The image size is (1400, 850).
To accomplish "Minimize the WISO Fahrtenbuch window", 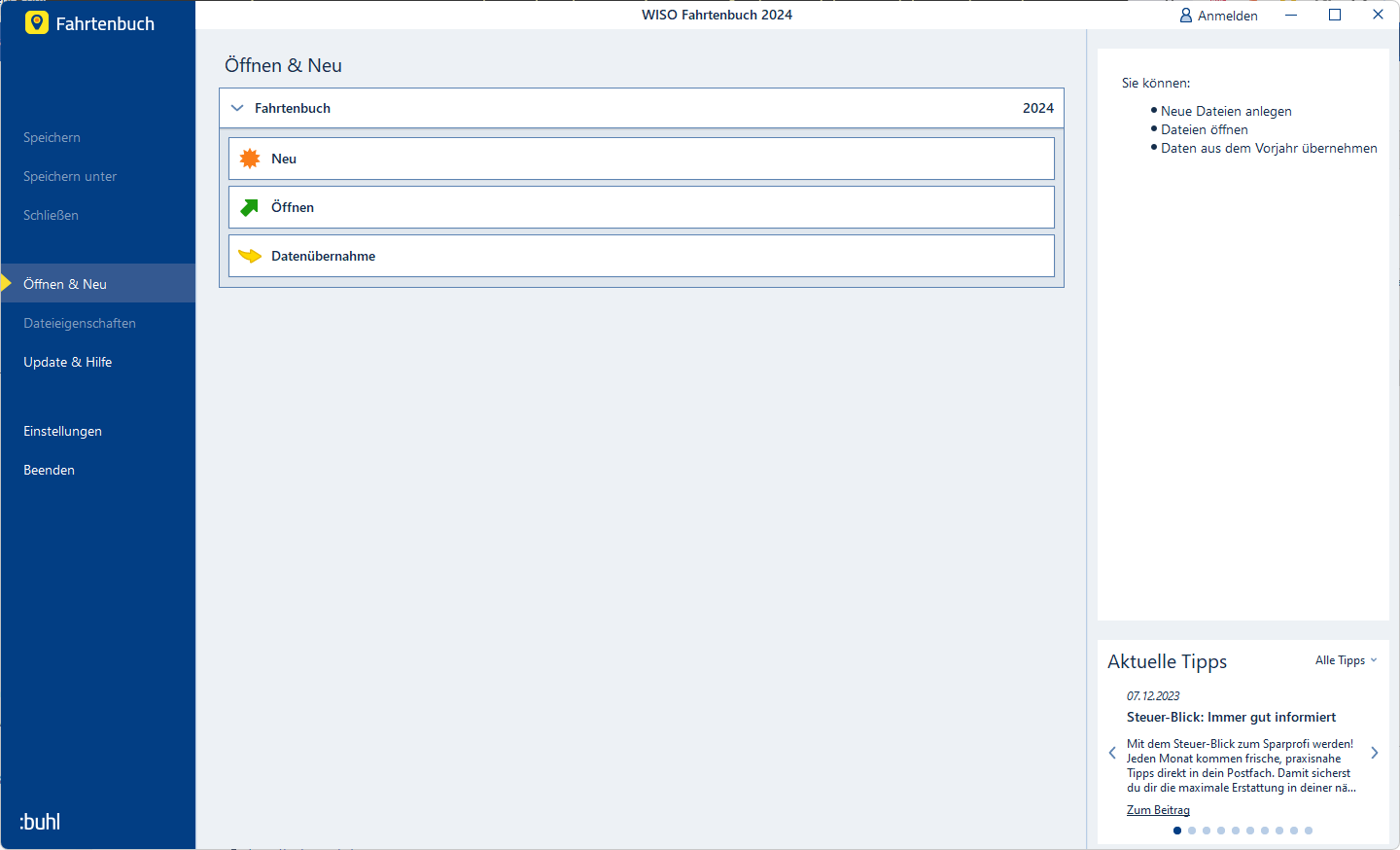I will click(x=1291, y=15).
